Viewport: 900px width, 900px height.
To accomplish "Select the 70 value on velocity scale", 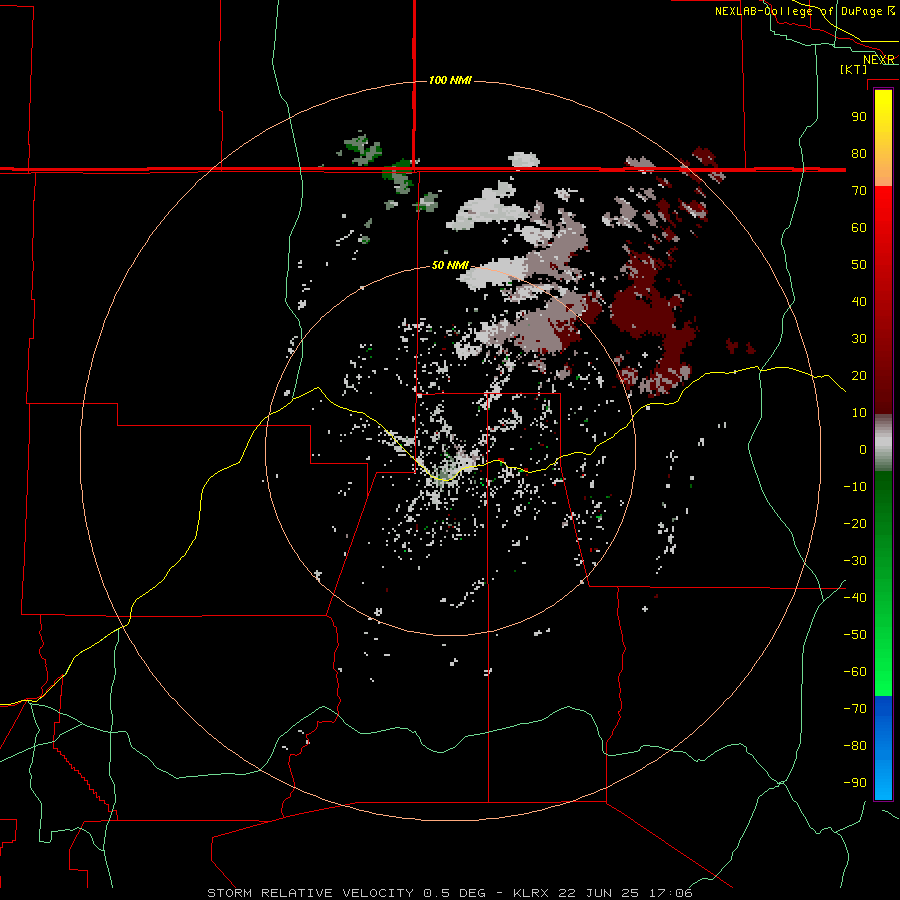I will point(859,191).
